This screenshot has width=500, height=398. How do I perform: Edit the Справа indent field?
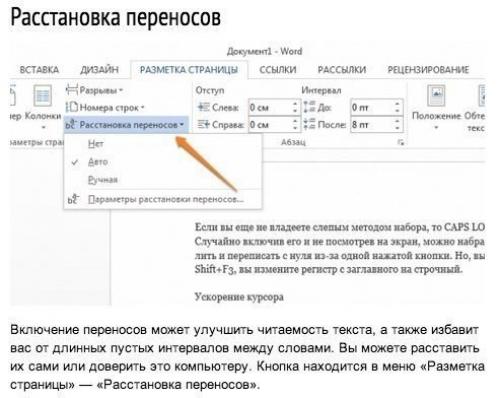click(269, 125)
